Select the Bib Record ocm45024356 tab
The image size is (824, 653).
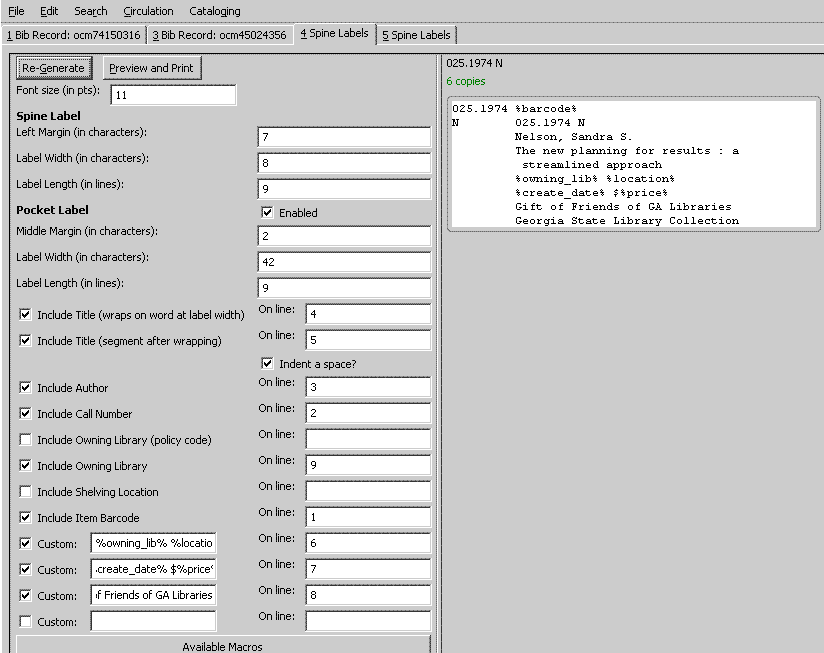point(221,35)
